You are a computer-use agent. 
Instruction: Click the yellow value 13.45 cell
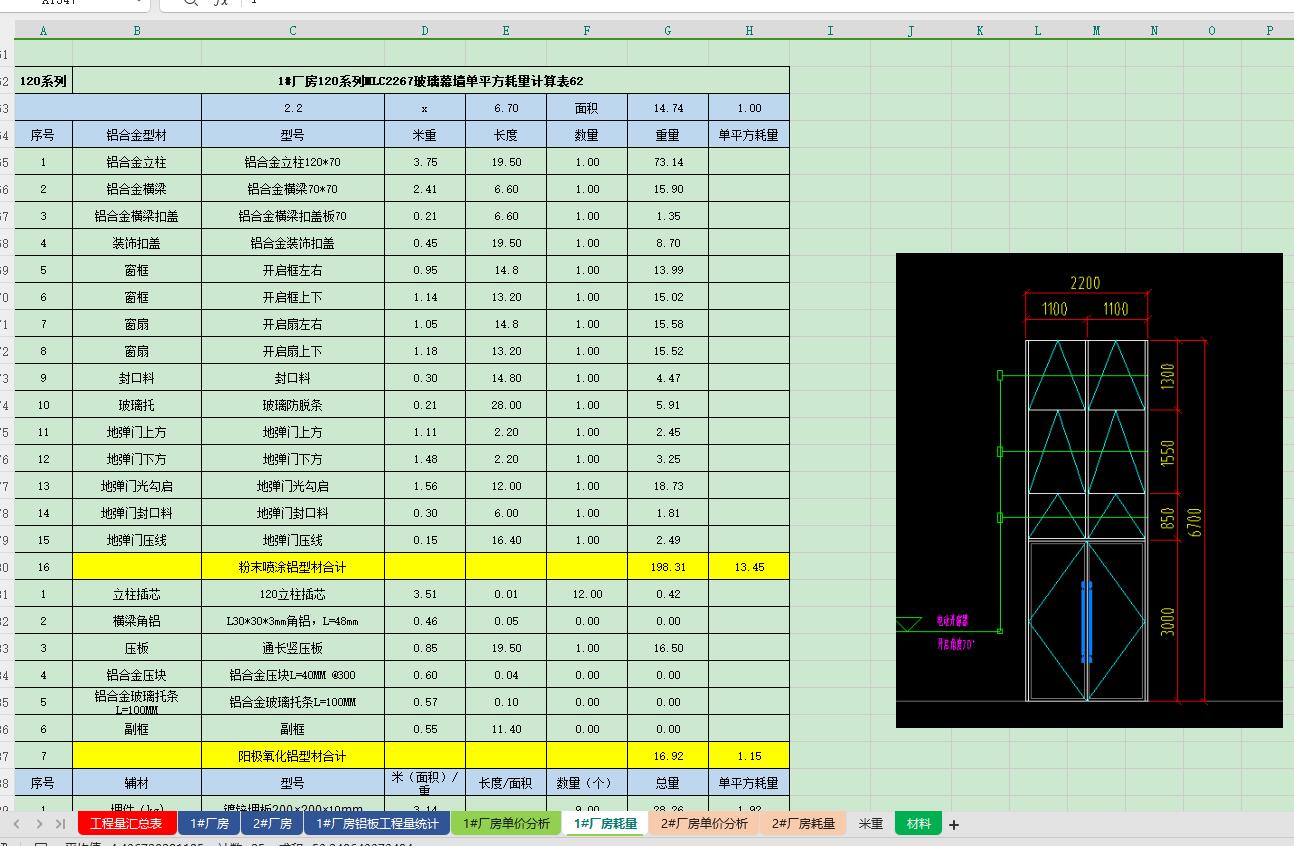point(749,567)
